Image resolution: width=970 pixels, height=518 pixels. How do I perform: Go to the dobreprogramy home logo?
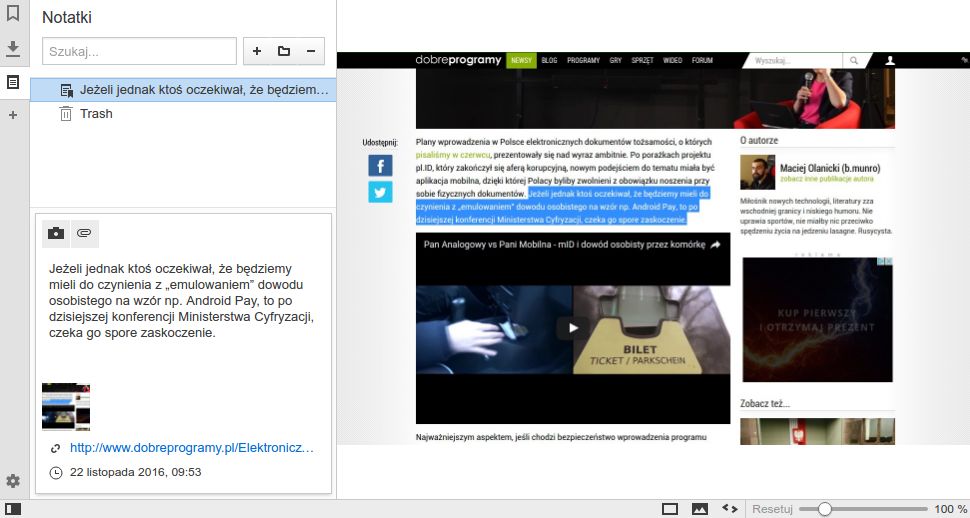coord(458,60)
